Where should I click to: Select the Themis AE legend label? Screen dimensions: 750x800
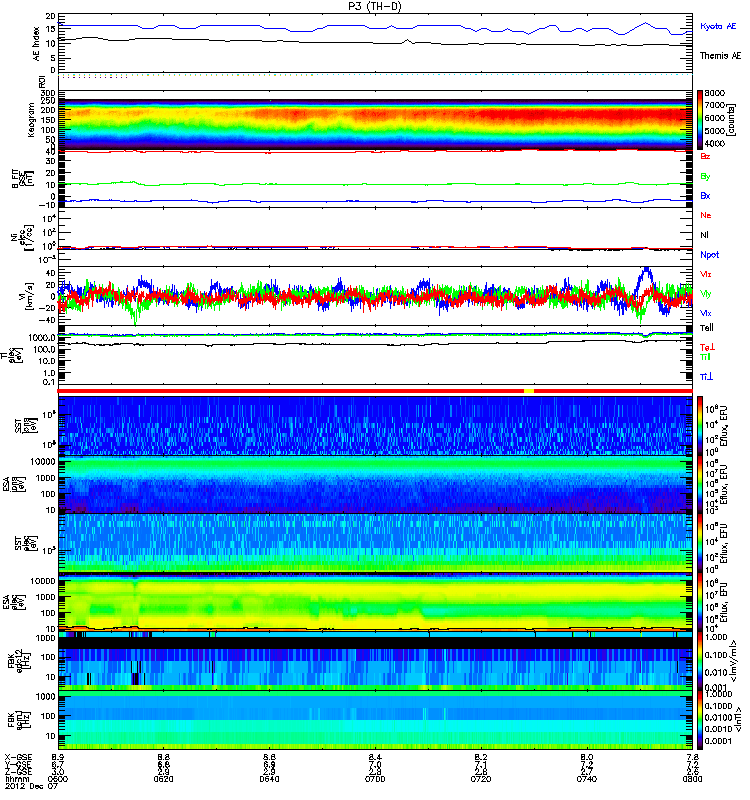click(x=720, y=56)
